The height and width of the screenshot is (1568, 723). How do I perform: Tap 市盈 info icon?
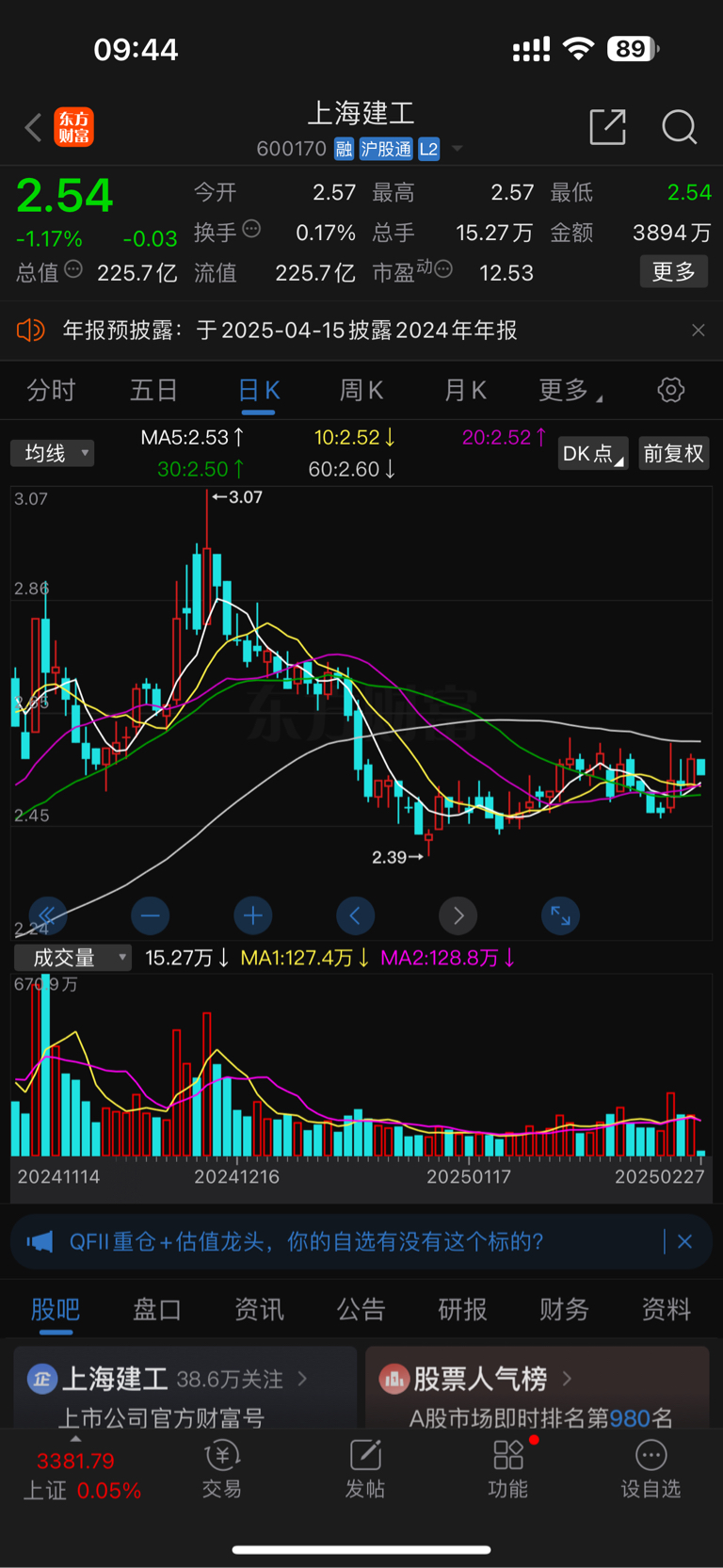coord(442,269)
